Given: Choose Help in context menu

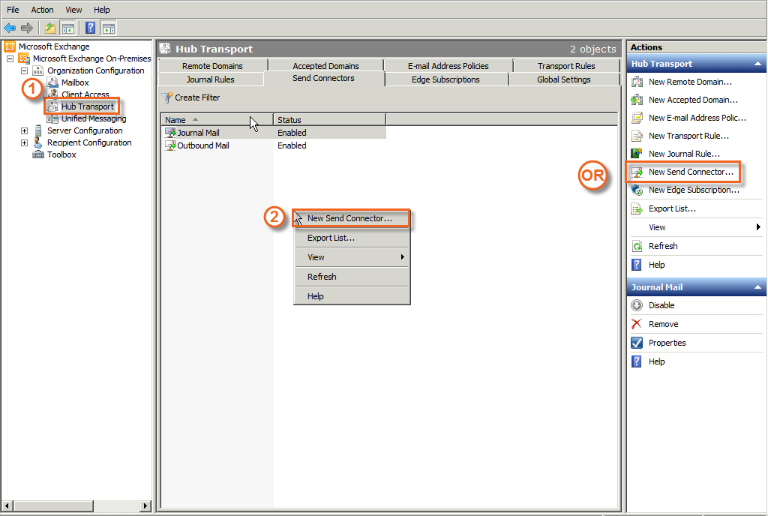Looking at the screenshot, I should click(352, 297).
